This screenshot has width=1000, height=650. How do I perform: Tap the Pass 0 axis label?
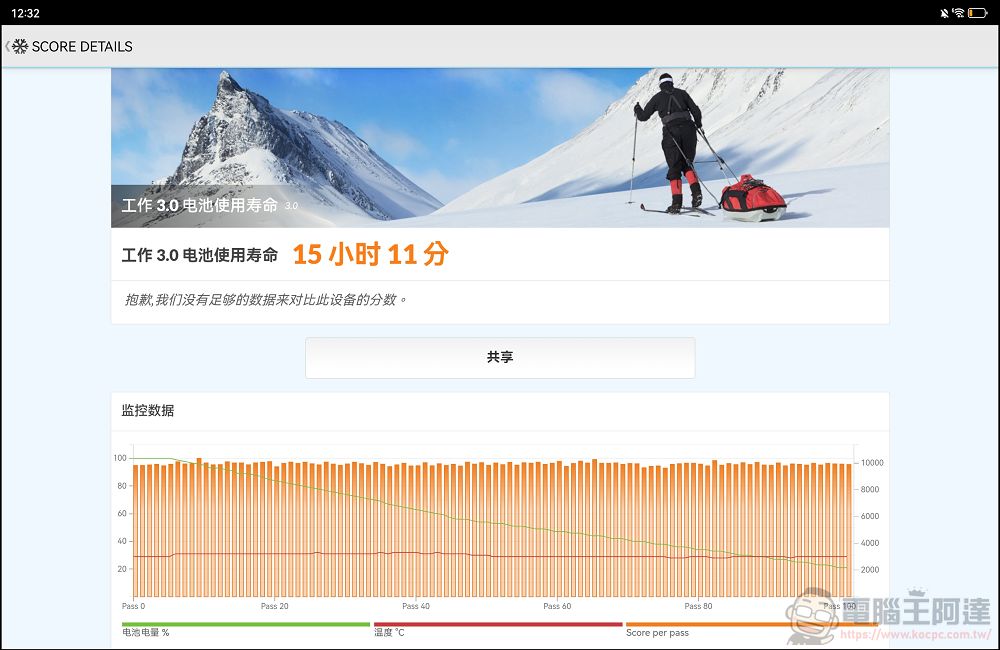(x=133, y=606)
